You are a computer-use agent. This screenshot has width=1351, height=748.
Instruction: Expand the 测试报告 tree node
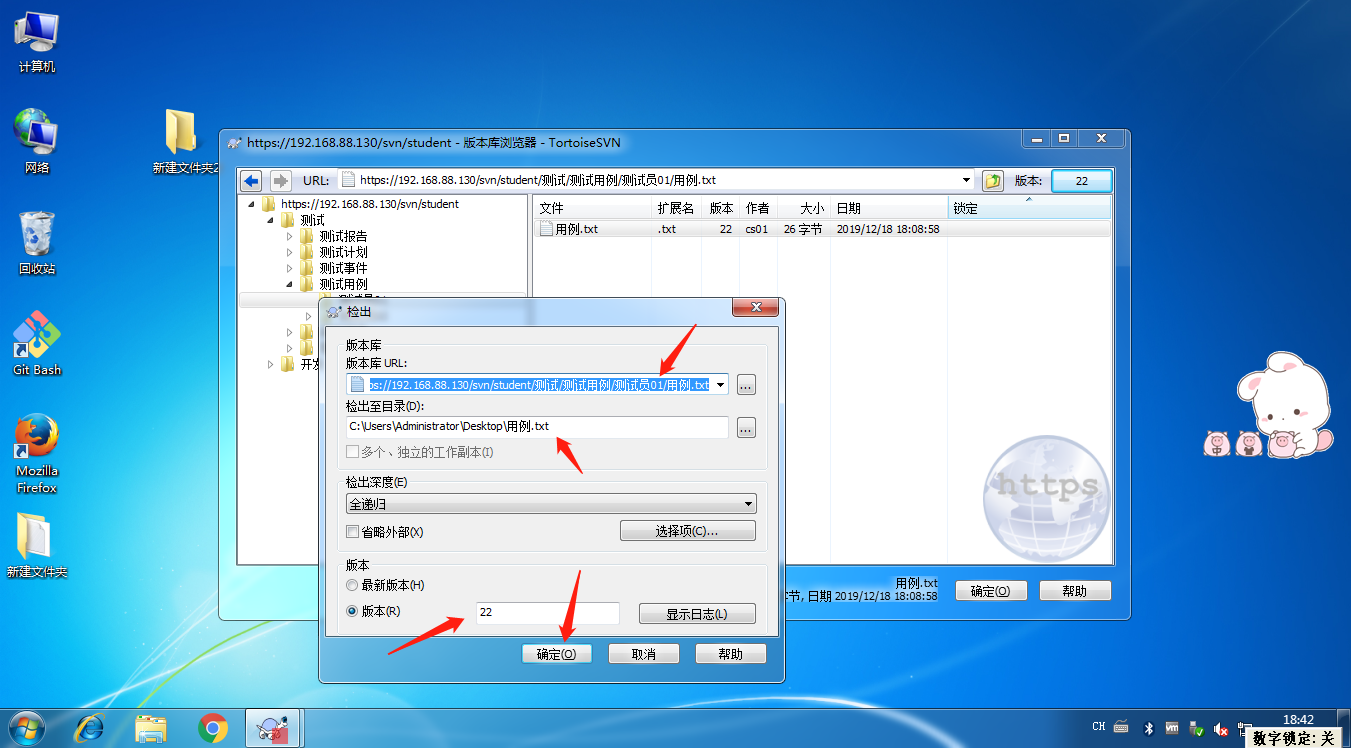click(x=290, y=237)
